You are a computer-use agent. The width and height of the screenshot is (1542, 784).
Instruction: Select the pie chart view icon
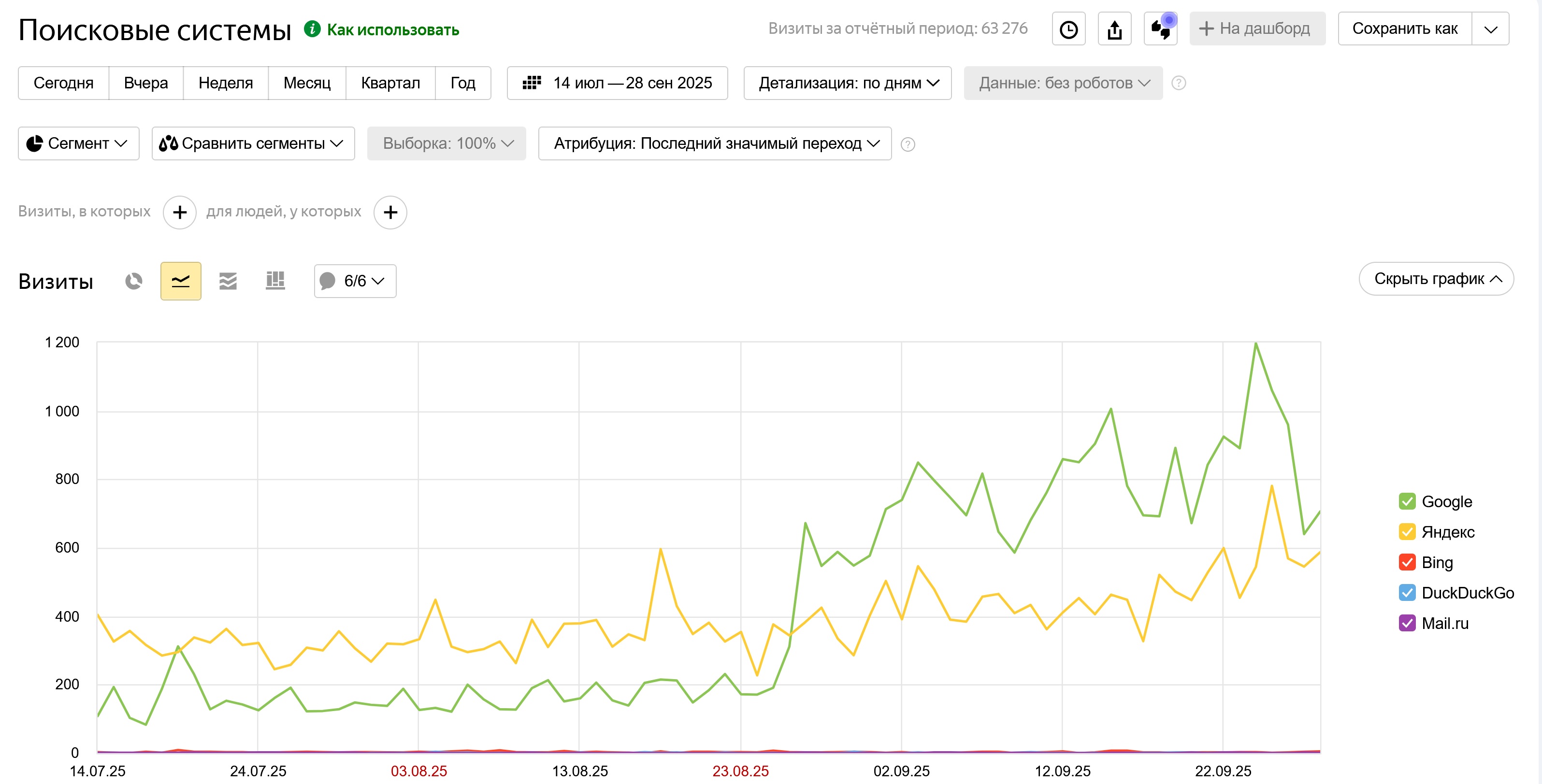click(133, 281)
